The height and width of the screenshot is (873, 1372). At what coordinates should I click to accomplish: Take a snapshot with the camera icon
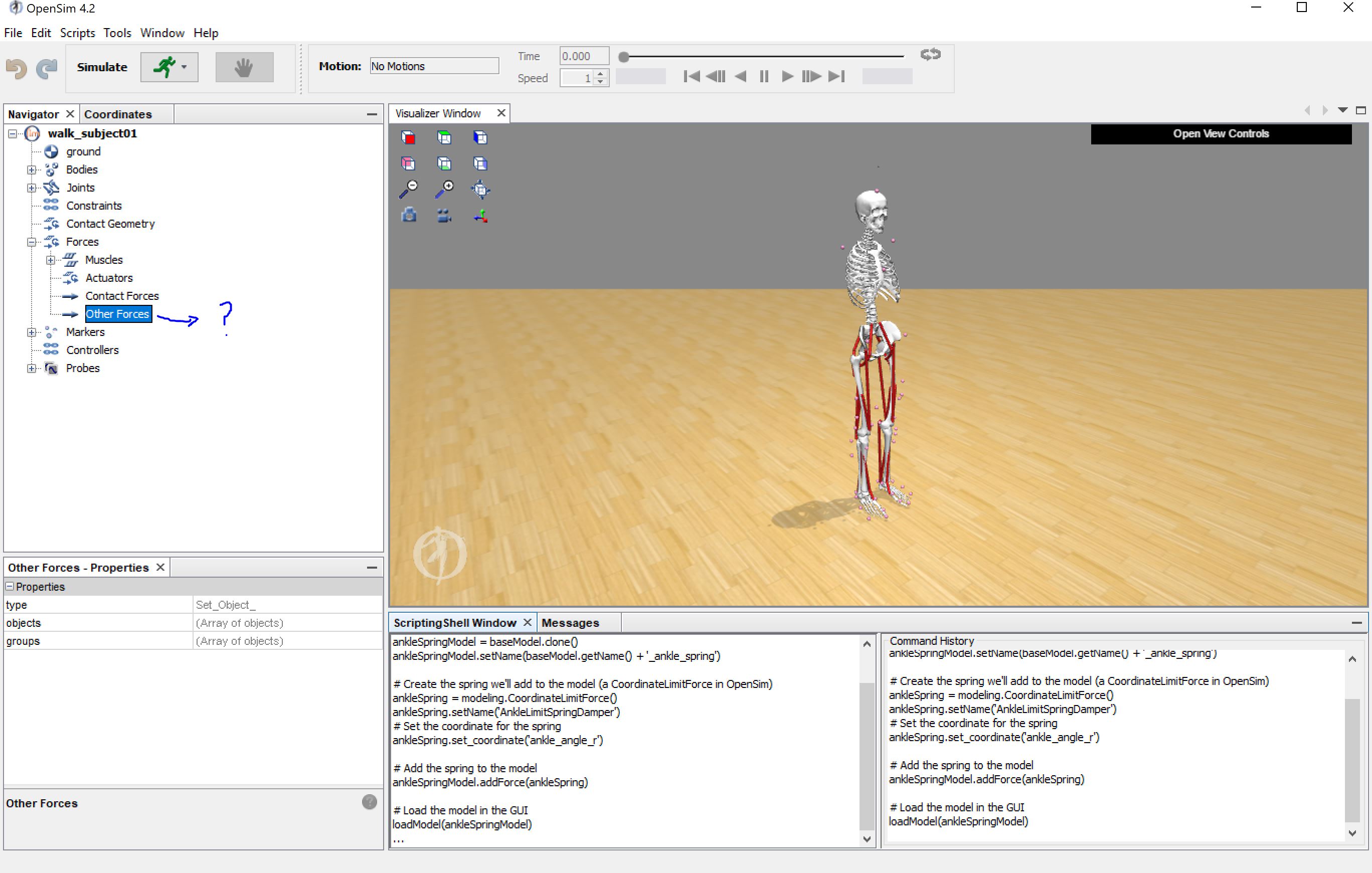[409, 216]
